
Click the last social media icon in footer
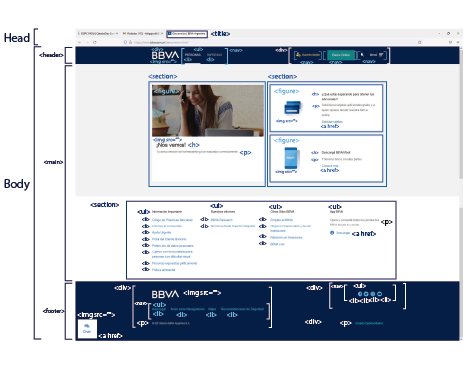coord(379,294)
